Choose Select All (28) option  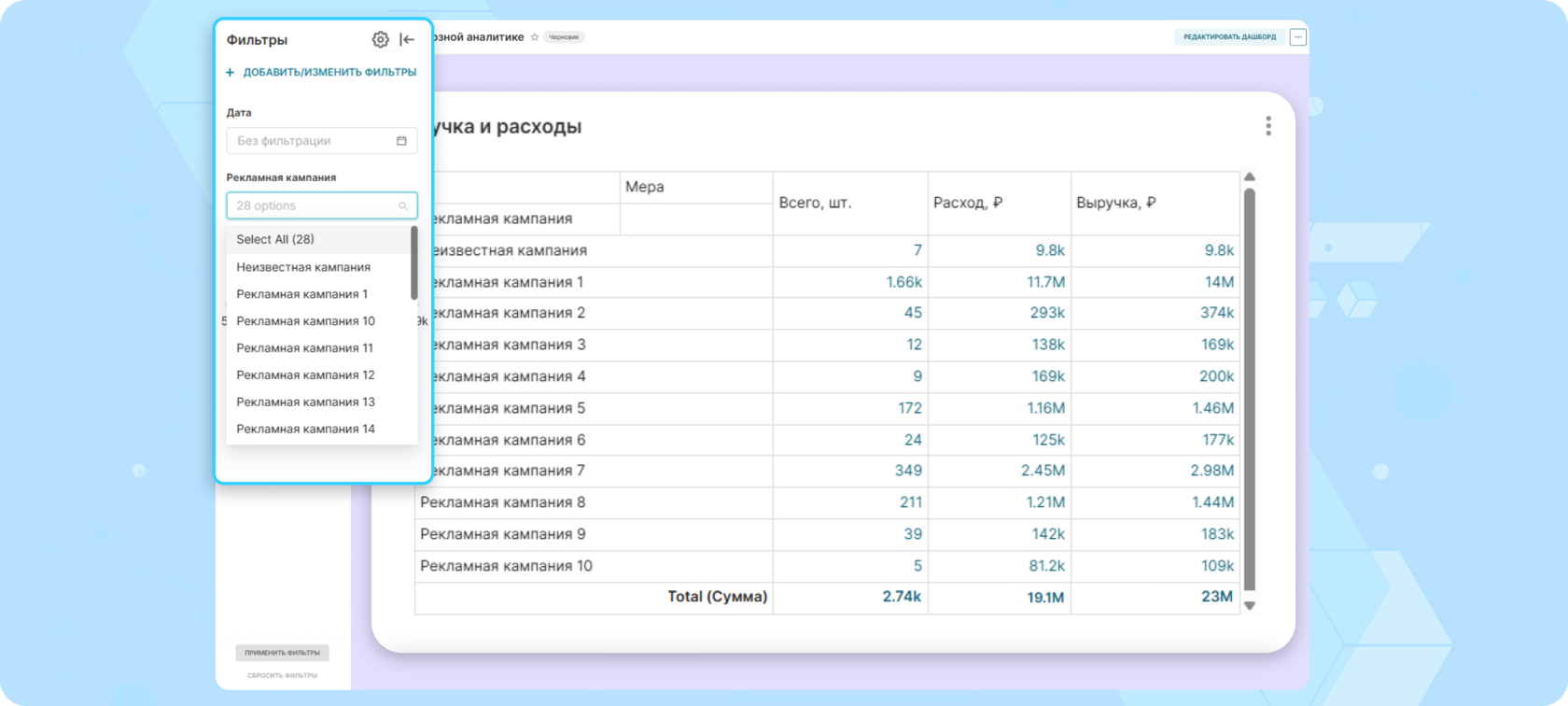(318, 239)
